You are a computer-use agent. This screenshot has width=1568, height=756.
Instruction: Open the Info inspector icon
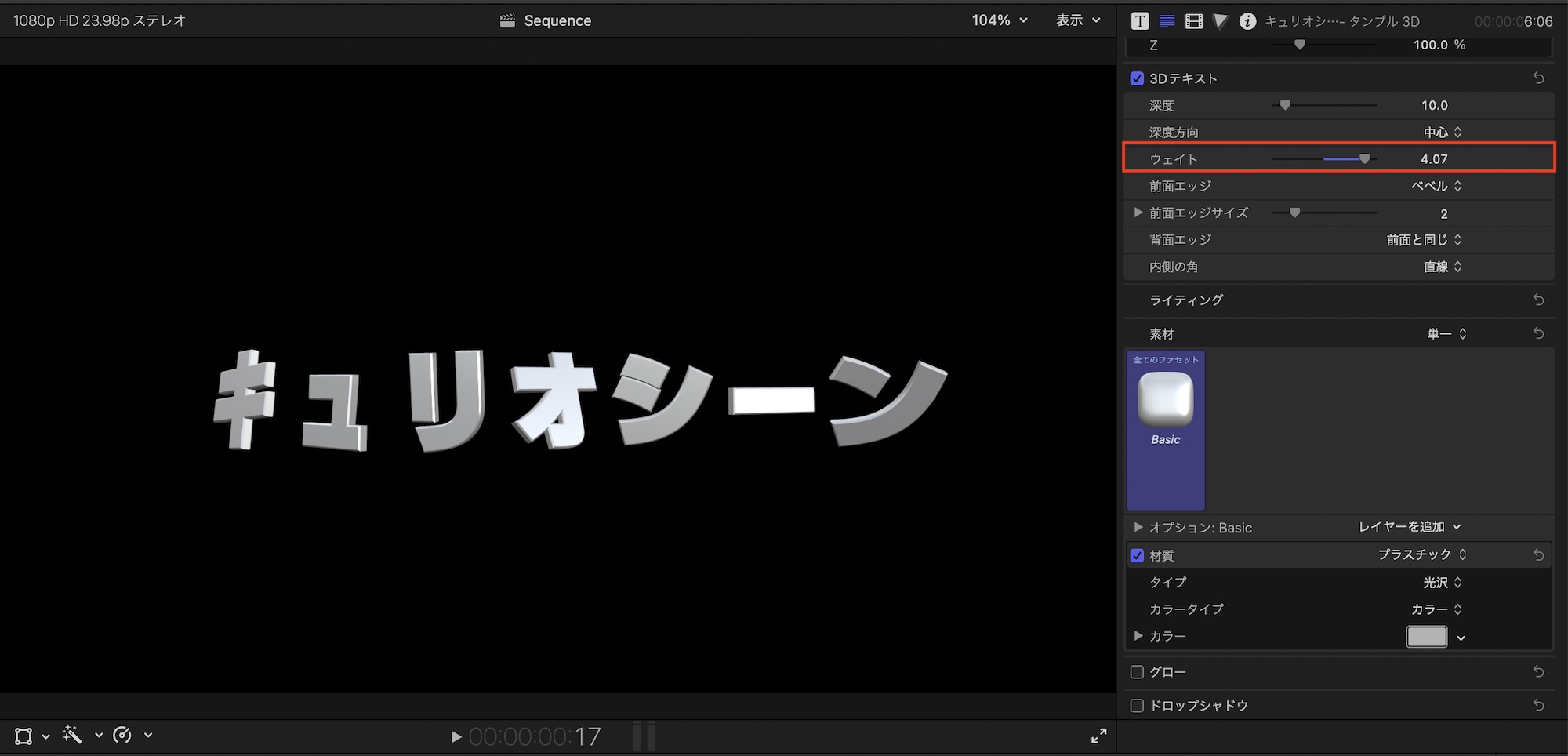pyautogui.click(x=1247, y=21)
